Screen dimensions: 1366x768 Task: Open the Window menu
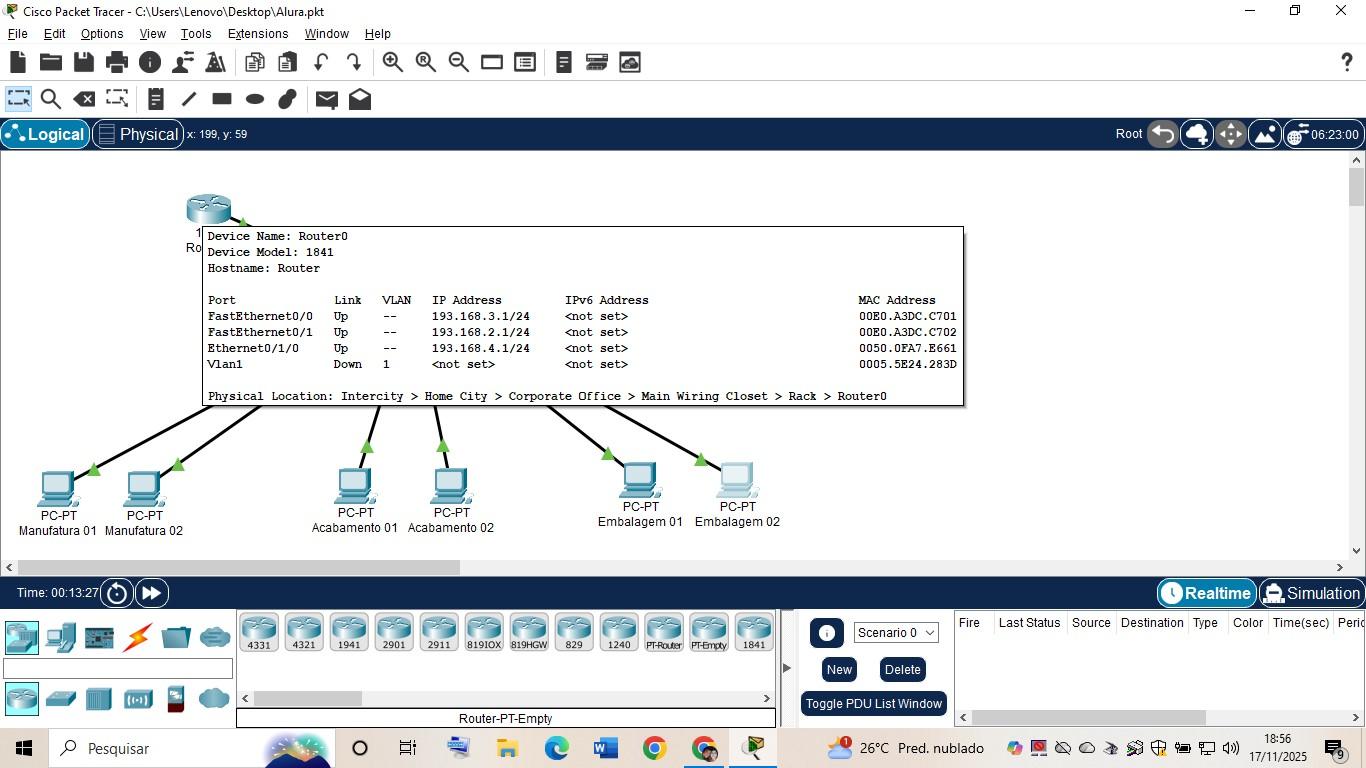327,33
